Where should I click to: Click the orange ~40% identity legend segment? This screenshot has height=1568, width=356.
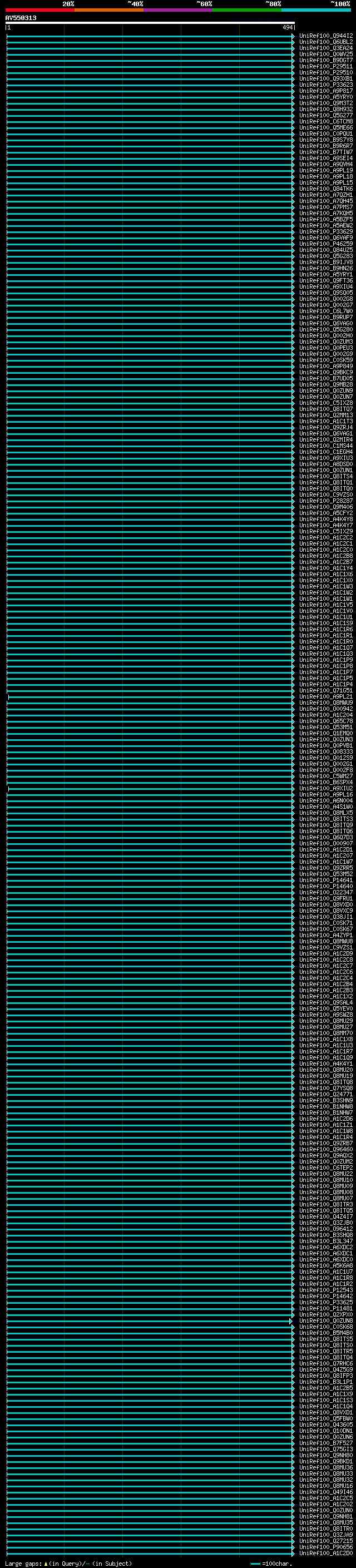(x=109, y=10)
